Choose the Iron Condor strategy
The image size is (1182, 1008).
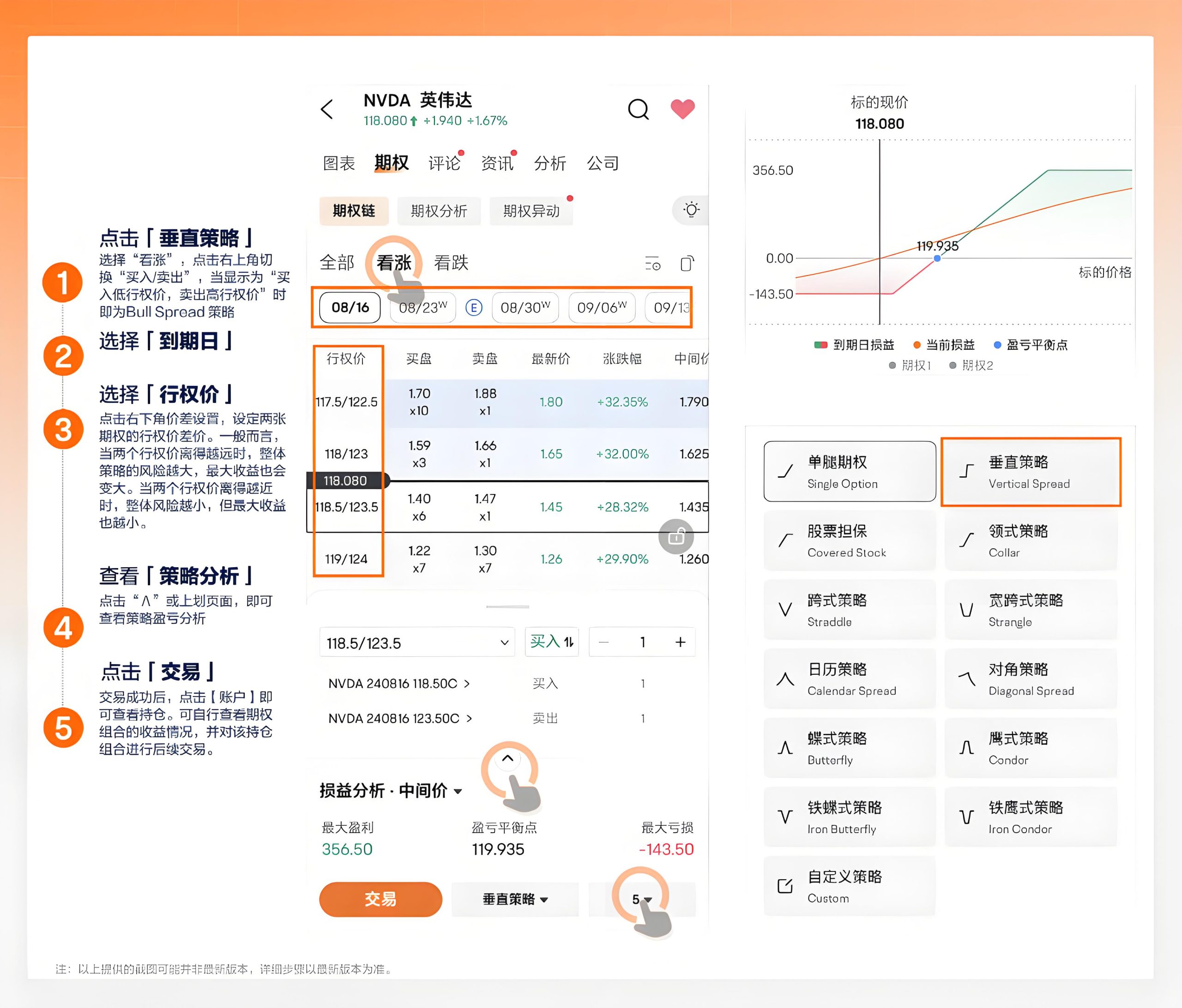click(x=1031, y=816)
